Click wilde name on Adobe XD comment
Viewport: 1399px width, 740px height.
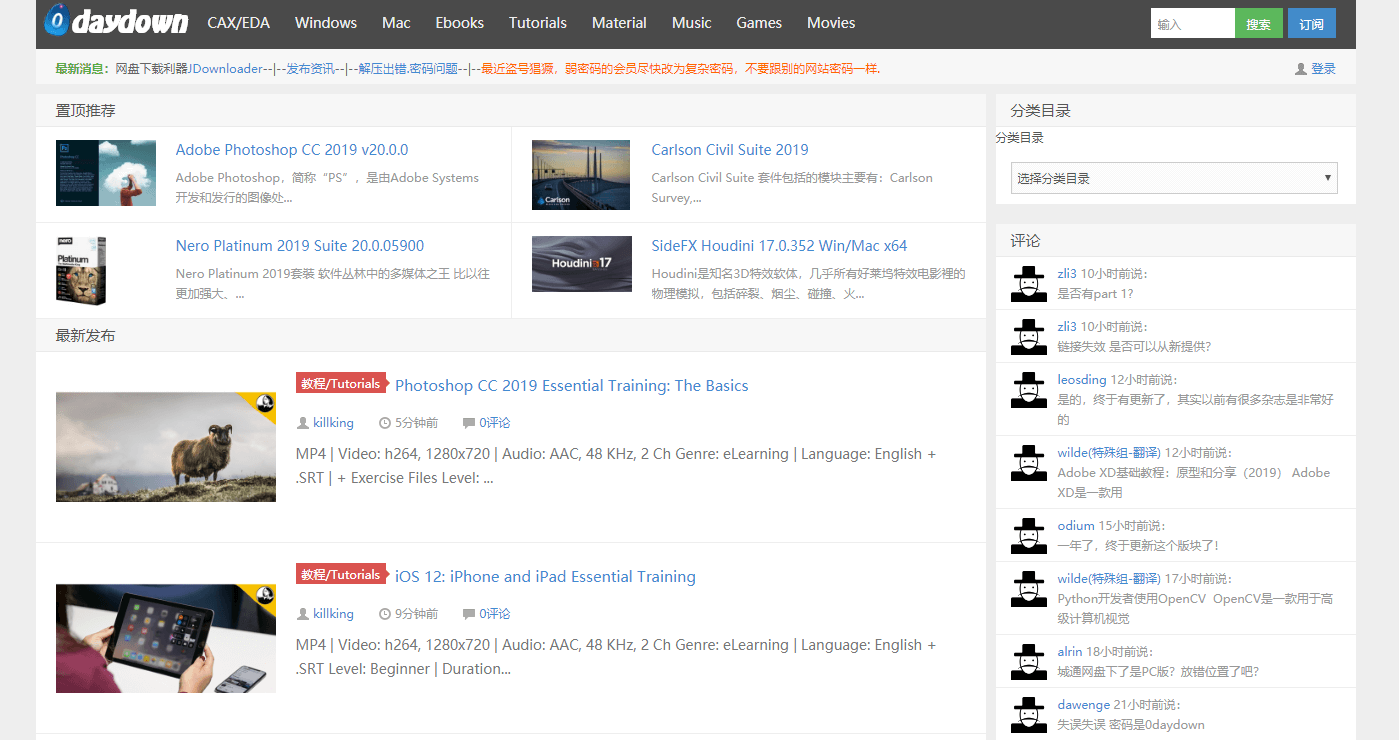coord(1109,453)
